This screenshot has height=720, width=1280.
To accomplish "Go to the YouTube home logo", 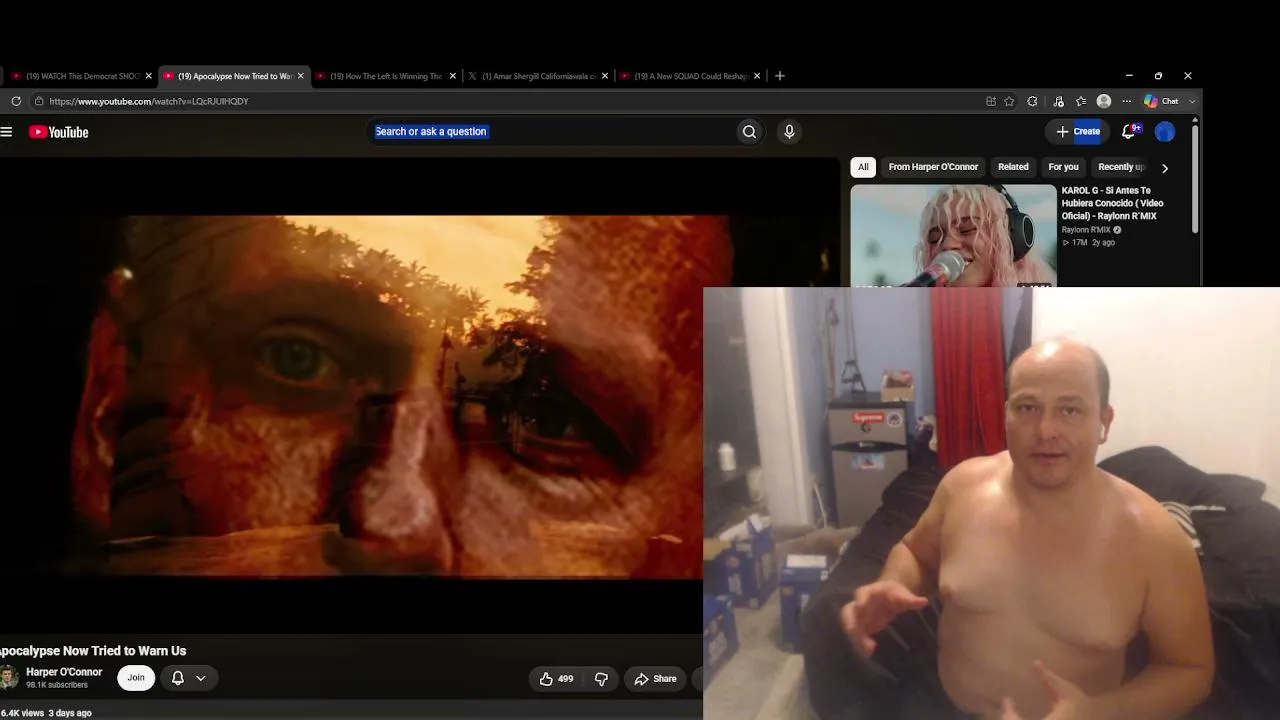I will click(x=59, y=132).
